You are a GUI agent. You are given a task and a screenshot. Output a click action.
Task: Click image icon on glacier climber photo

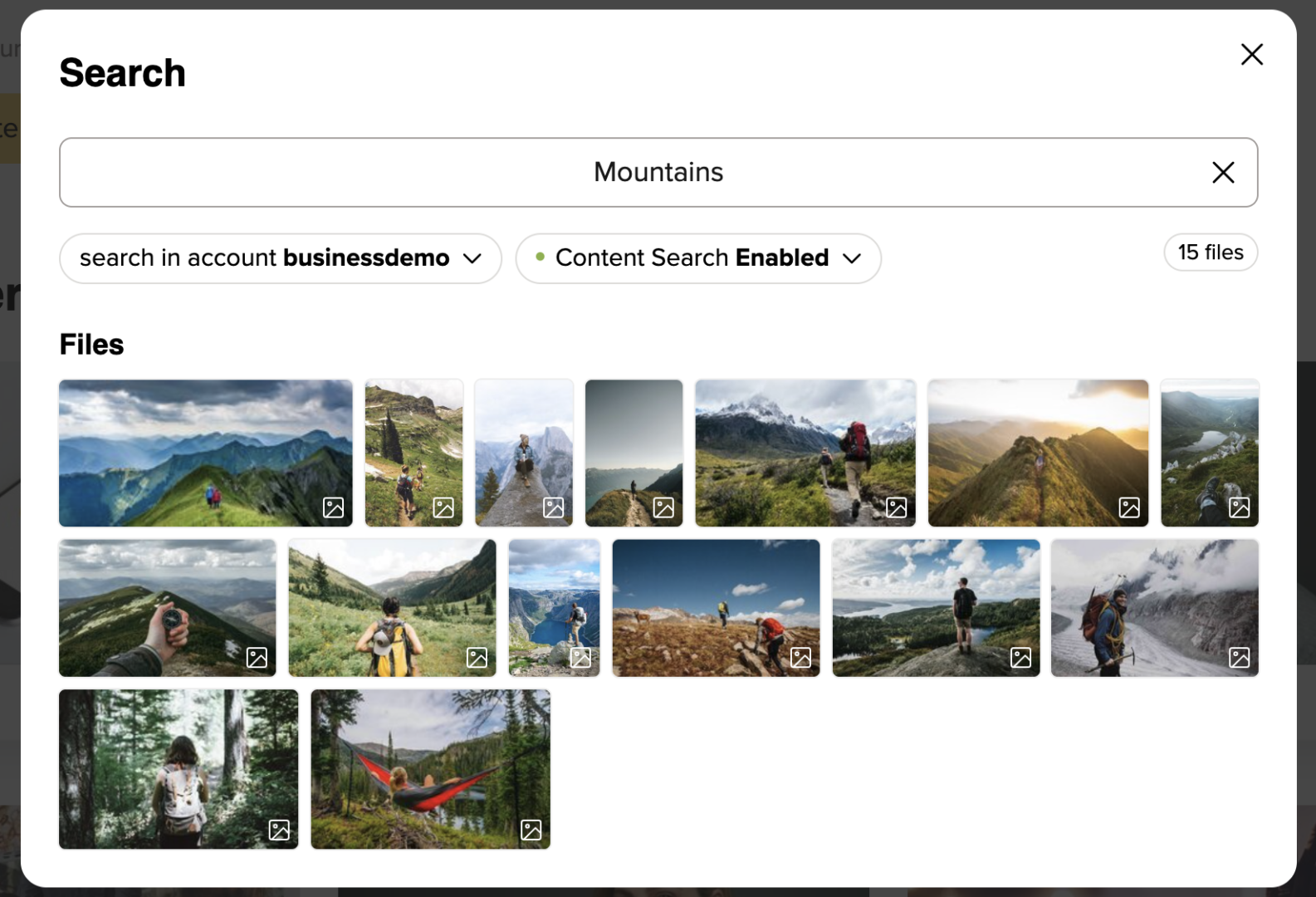coord(1240,658)
